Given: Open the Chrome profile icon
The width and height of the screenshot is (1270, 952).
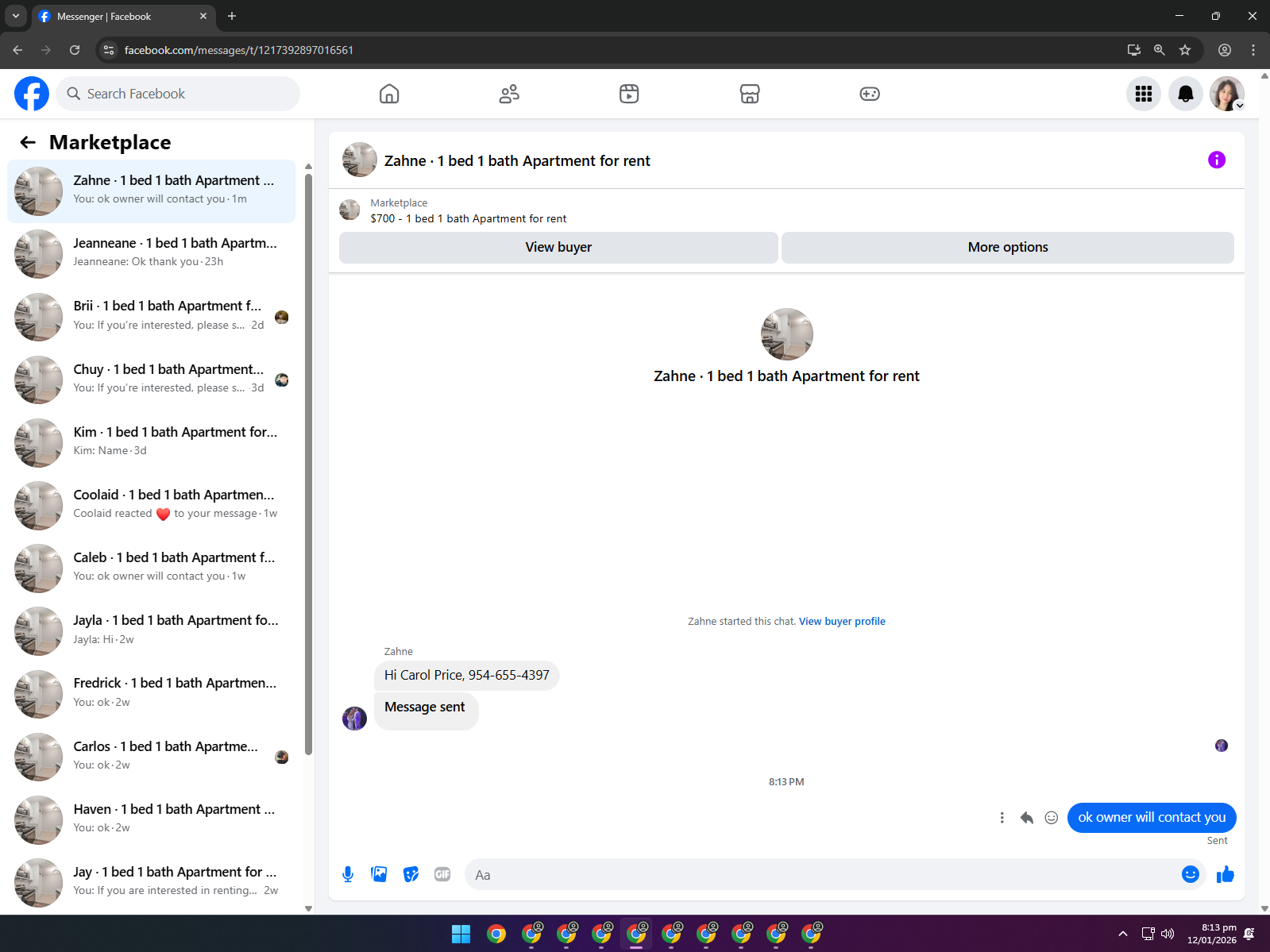Looking at the screenshot, I should (1225, 50).
